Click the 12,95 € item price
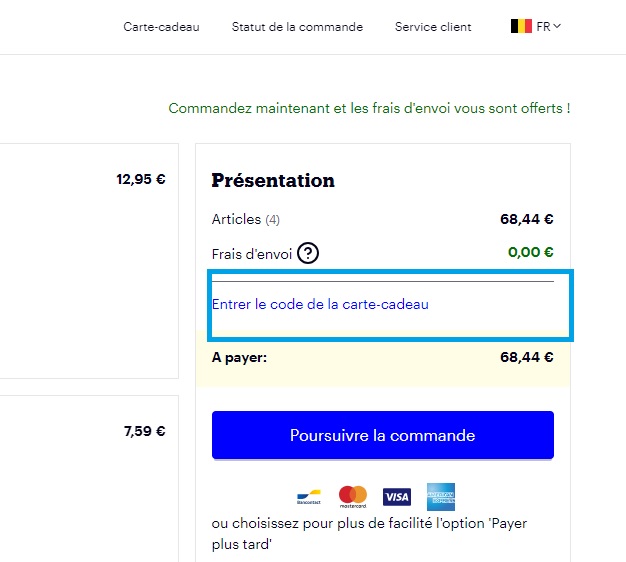626x562 pixels. (141, 180)
